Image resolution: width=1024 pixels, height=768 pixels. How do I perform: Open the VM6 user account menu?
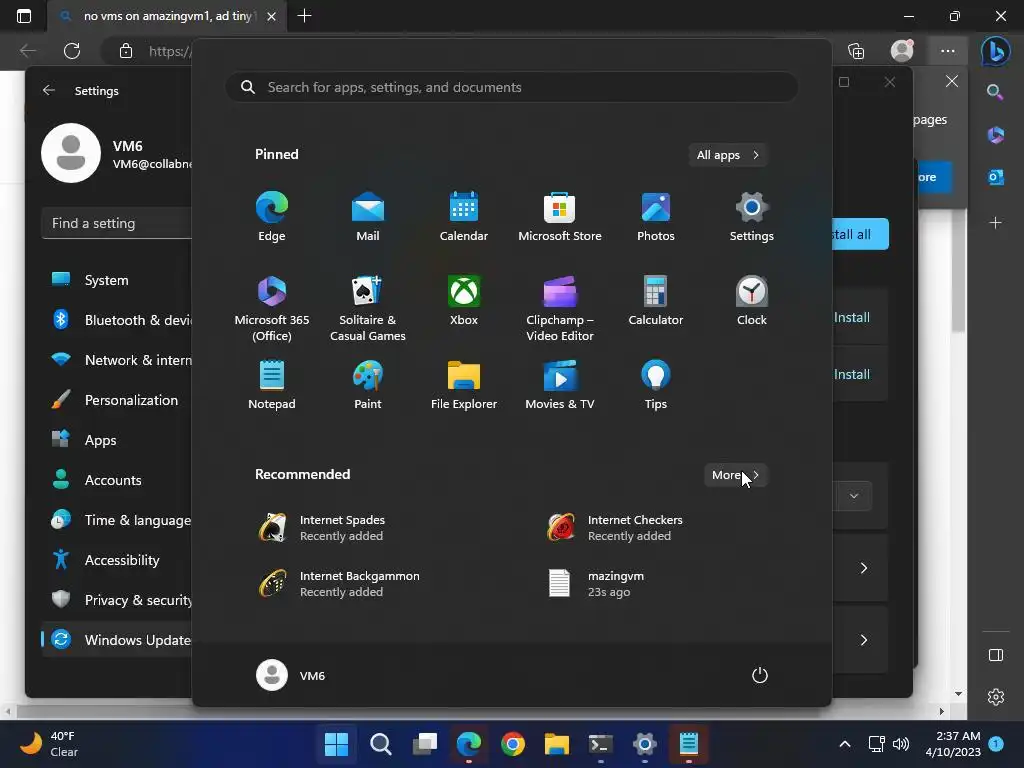(x=291, y=675)
